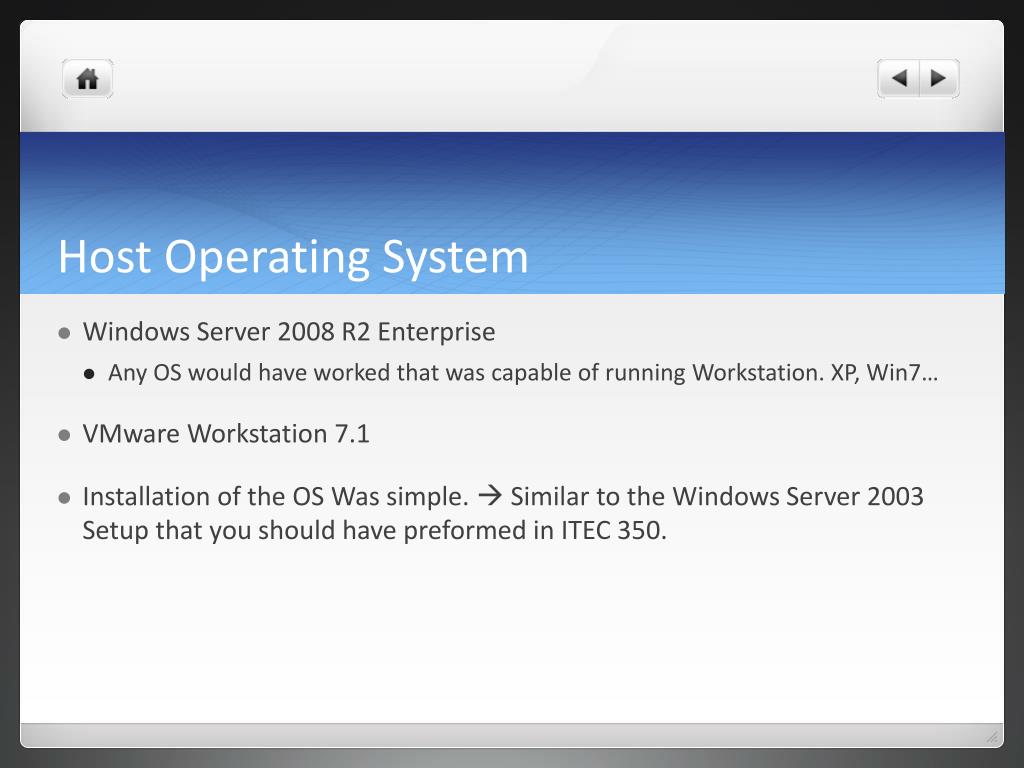Click the resize grip at slide corner
This screenshot has width=1024, height=768.
pos(992,737)
